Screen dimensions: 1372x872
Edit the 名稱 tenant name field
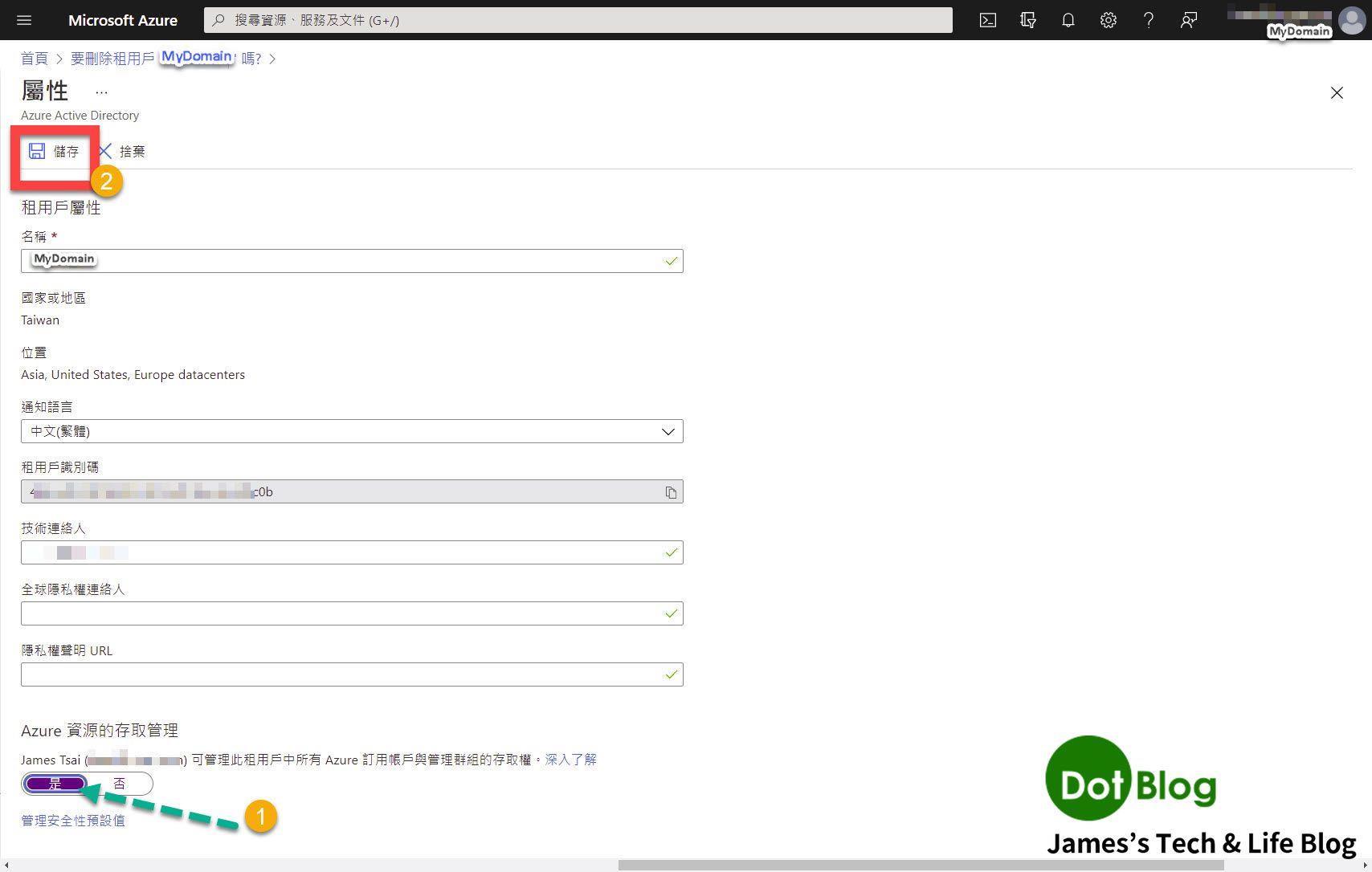[x=352, y=261]
